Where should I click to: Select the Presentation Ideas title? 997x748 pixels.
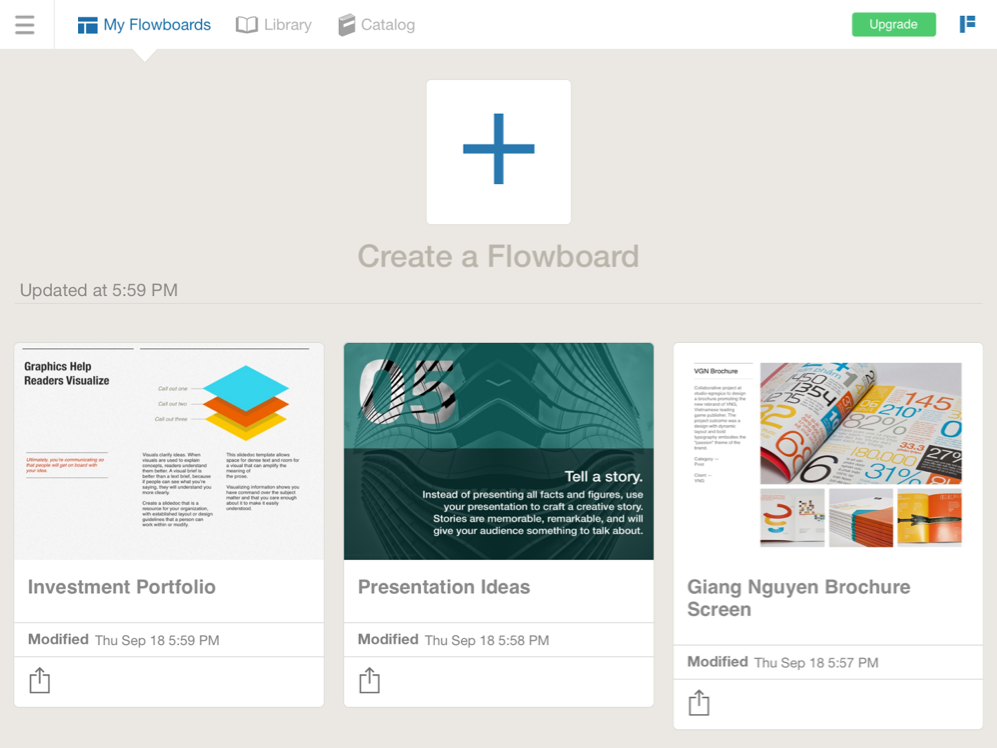tap(444, 587)
